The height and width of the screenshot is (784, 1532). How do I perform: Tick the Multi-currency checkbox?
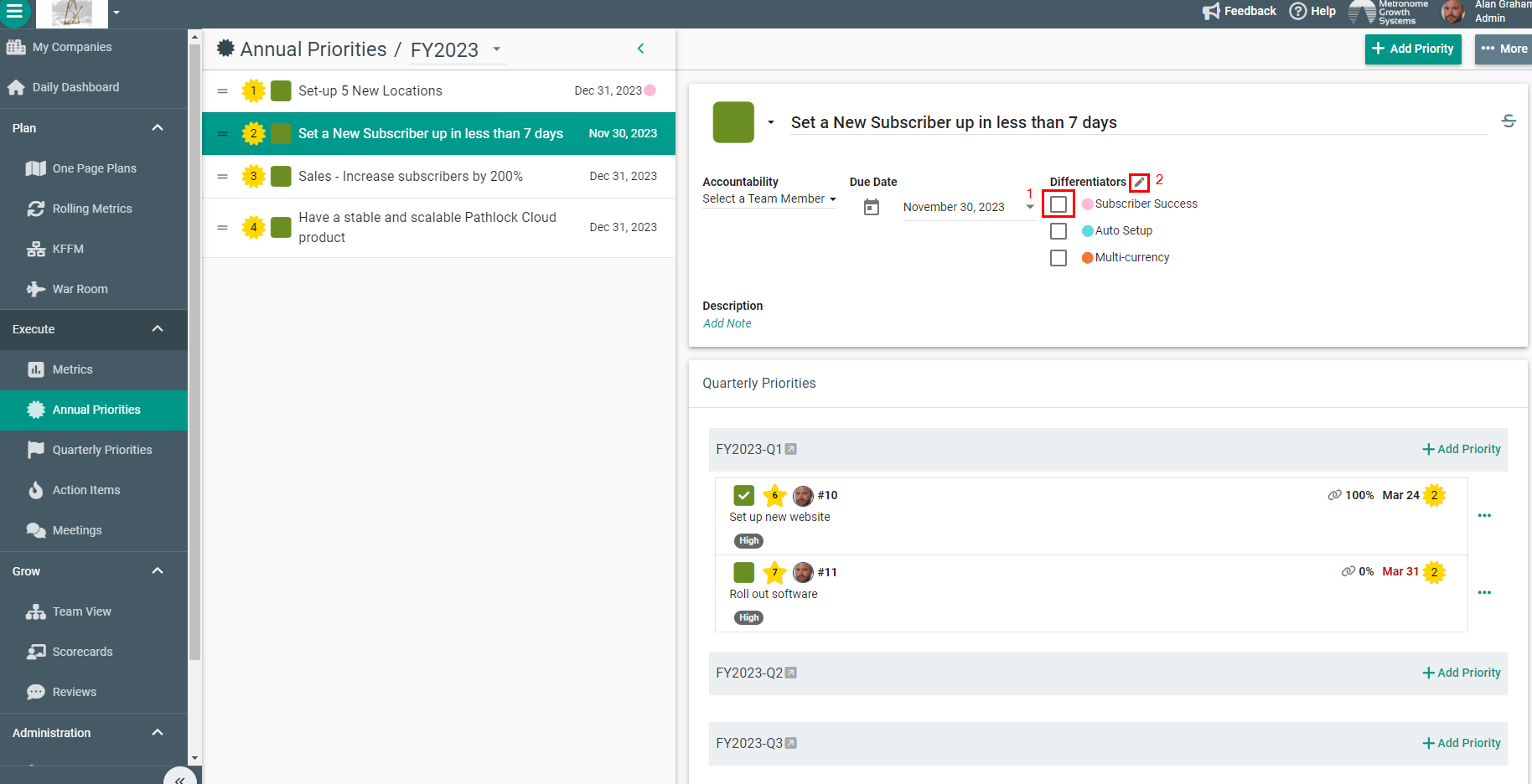1058,258
